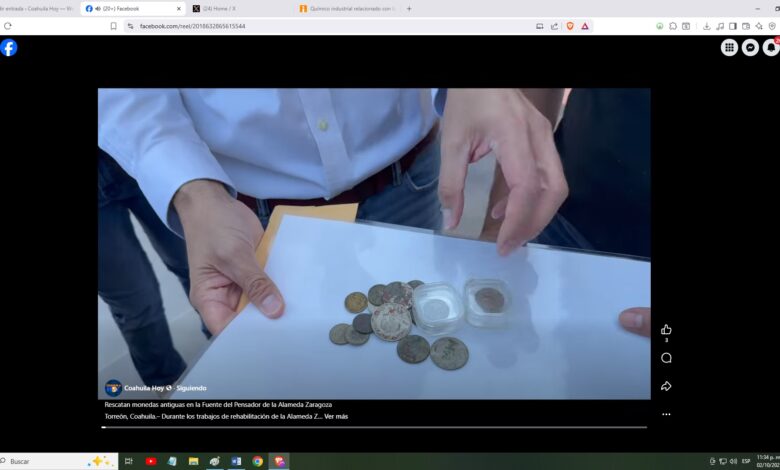The image size is (780, 470).
Task: Click the facebook.com URL address field
Action: pos(300,26)
